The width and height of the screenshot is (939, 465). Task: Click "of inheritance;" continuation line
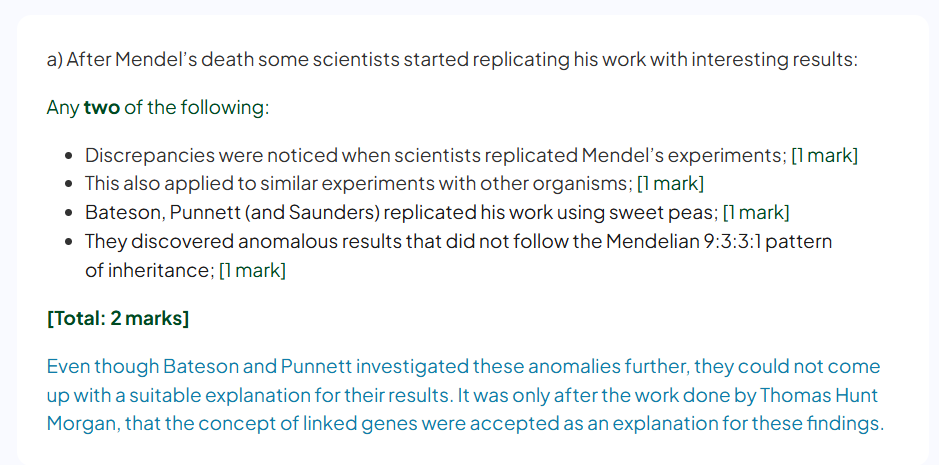[150, 270]
